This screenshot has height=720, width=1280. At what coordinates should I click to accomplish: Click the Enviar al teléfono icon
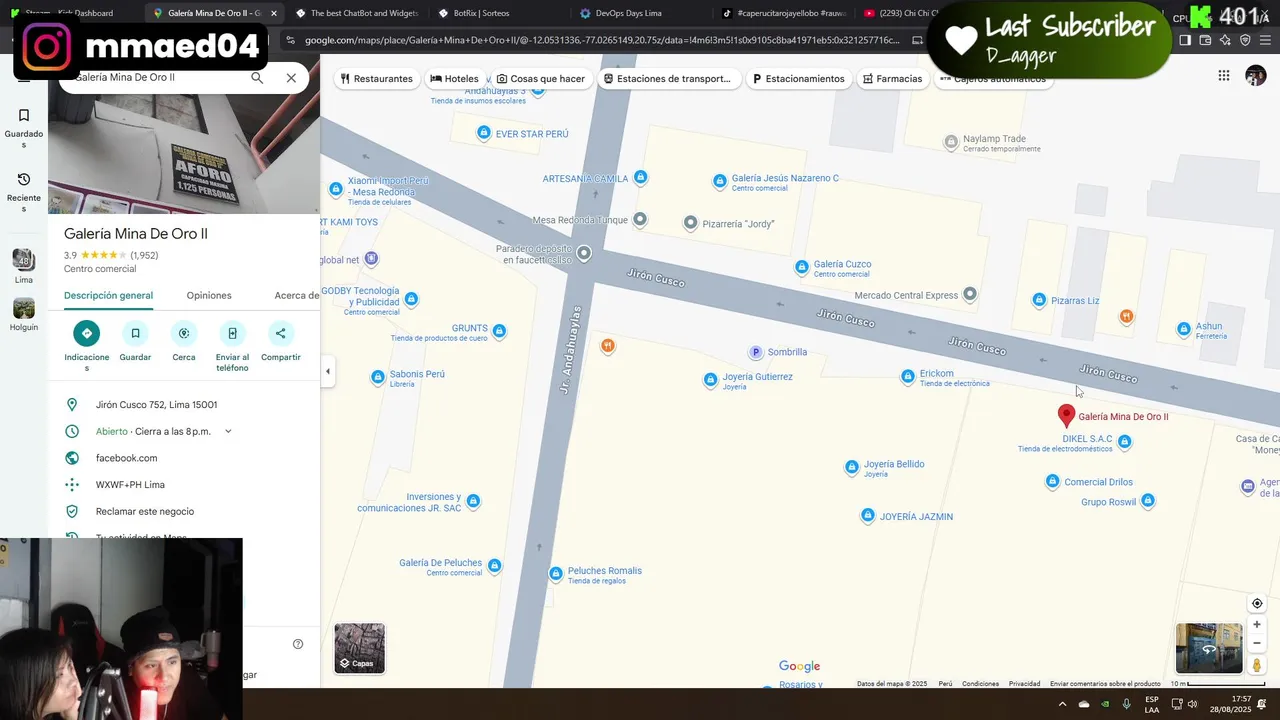232,333
